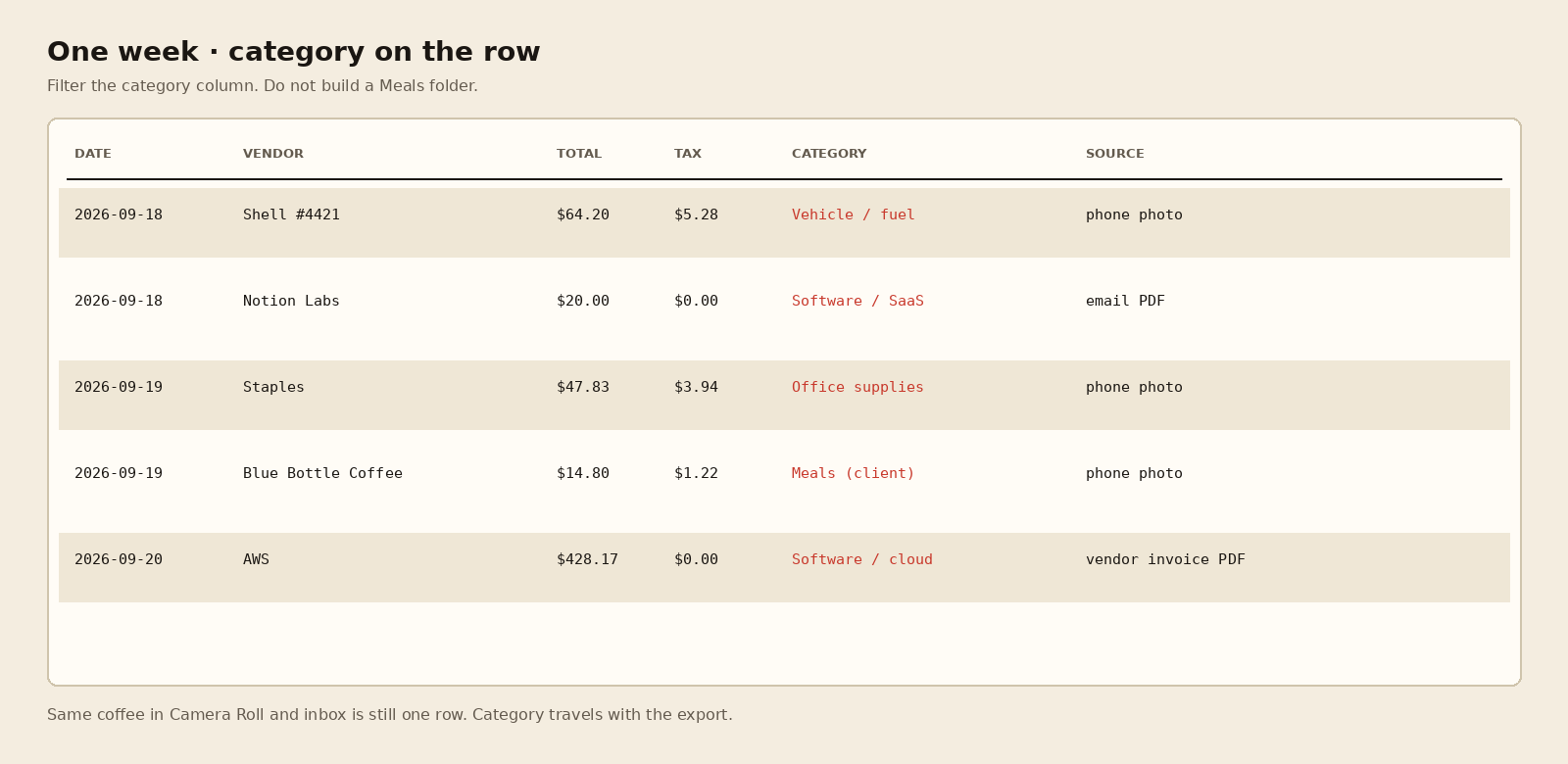Click the vendor invoice PDF source
This screenshot has height=764, width=1568.
1165,559
